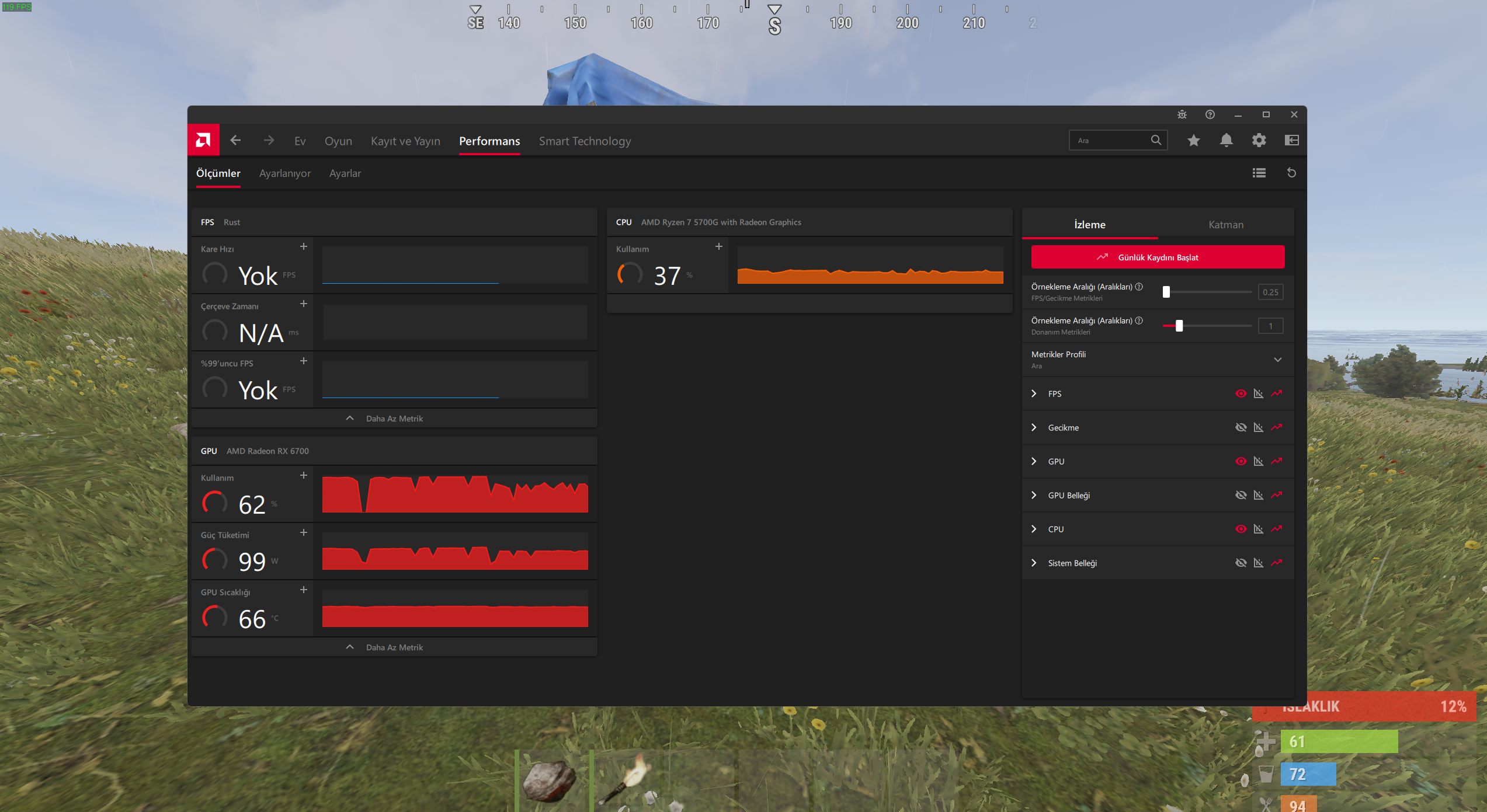The width and height of the screenshot is (1487, 812).
Task: Toggle Gecikme visibility eye
Action: click(1241, 427)
